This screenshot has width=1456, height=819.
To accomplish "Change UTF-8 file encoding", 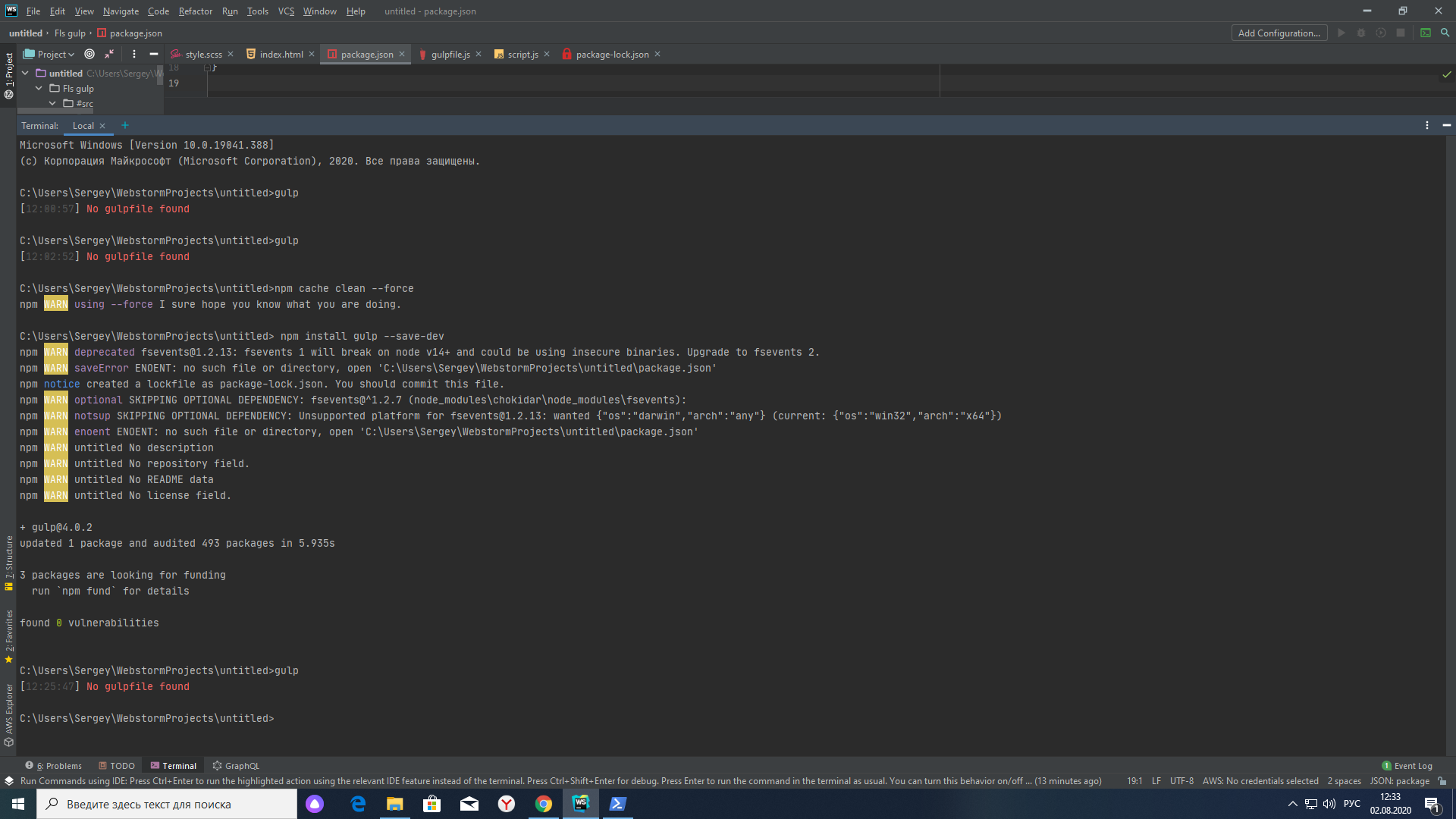I will 1181,781.
